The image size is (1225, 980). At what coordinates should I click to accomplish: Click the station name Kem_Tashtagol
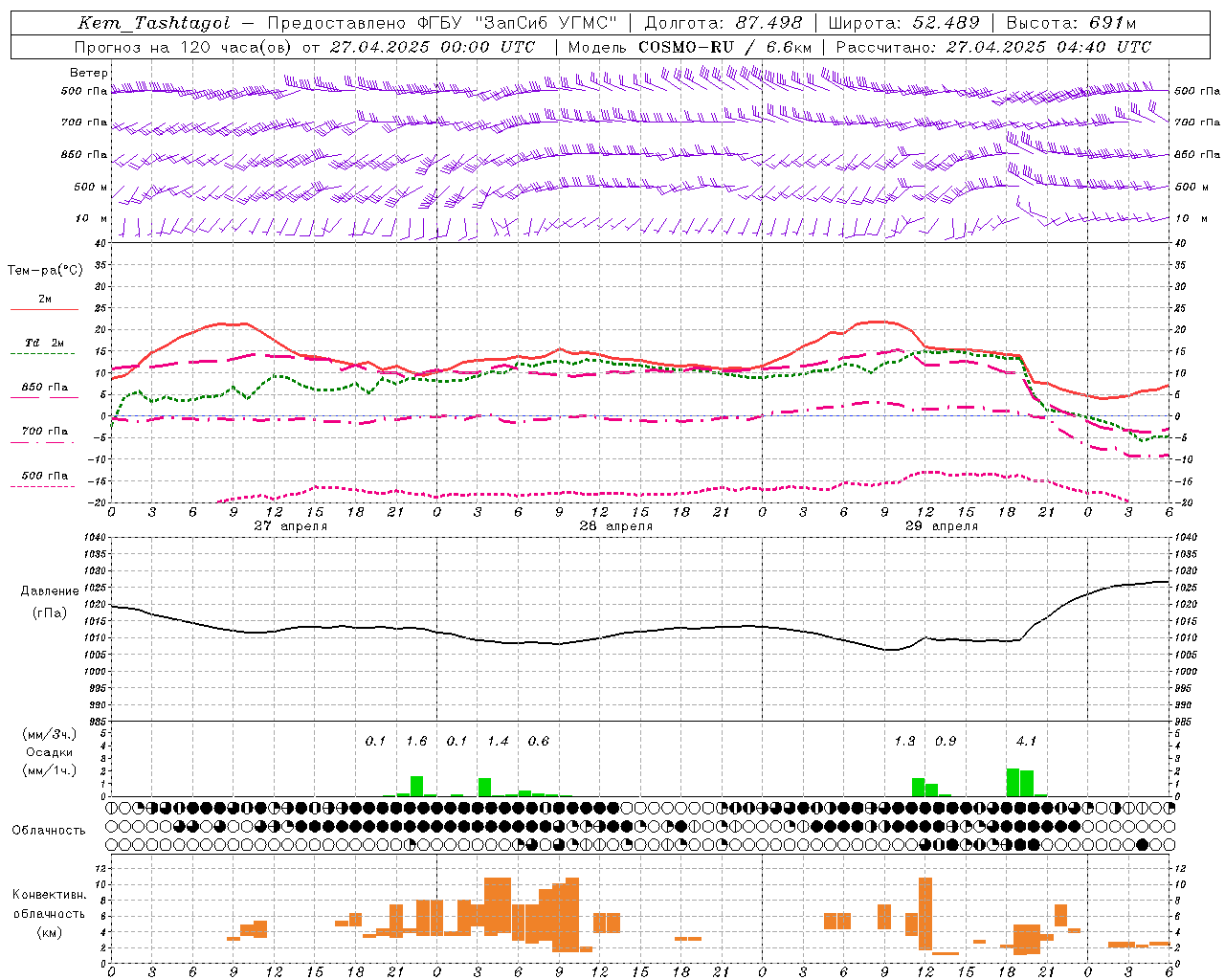[154, 23]
